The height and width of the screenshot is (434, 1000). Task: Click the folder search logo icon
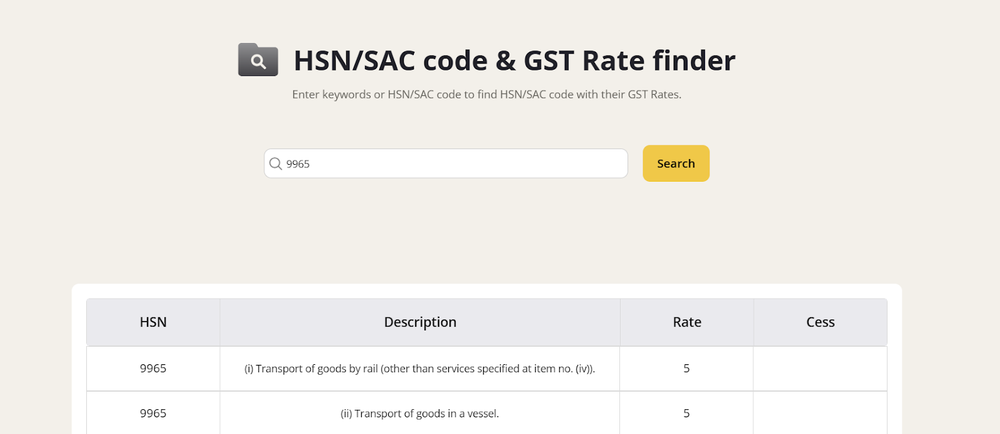point(258,60)
